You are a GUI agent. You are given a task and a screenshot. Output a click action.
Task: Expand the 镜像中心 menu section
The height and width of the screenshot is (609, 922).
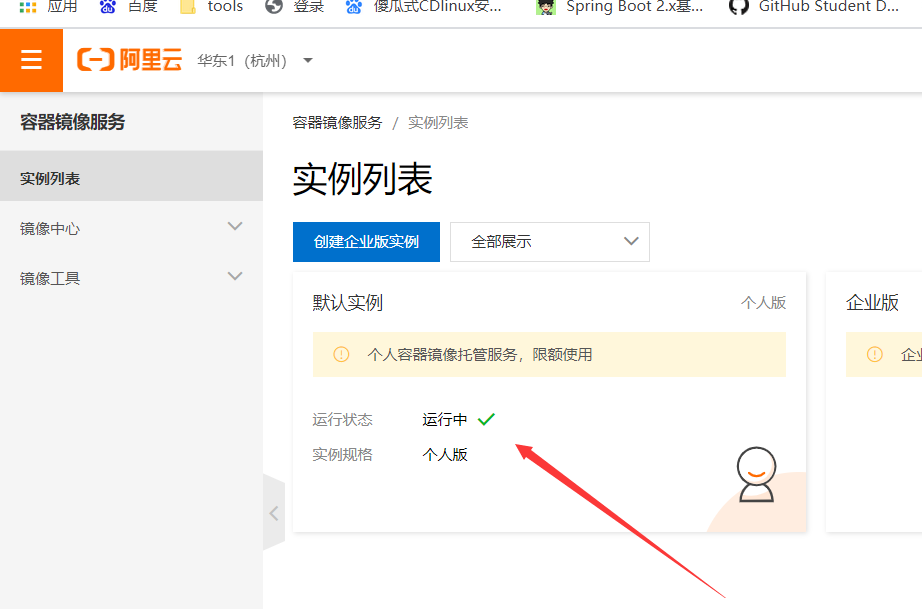pyautogui.click(x=131, y=228)
